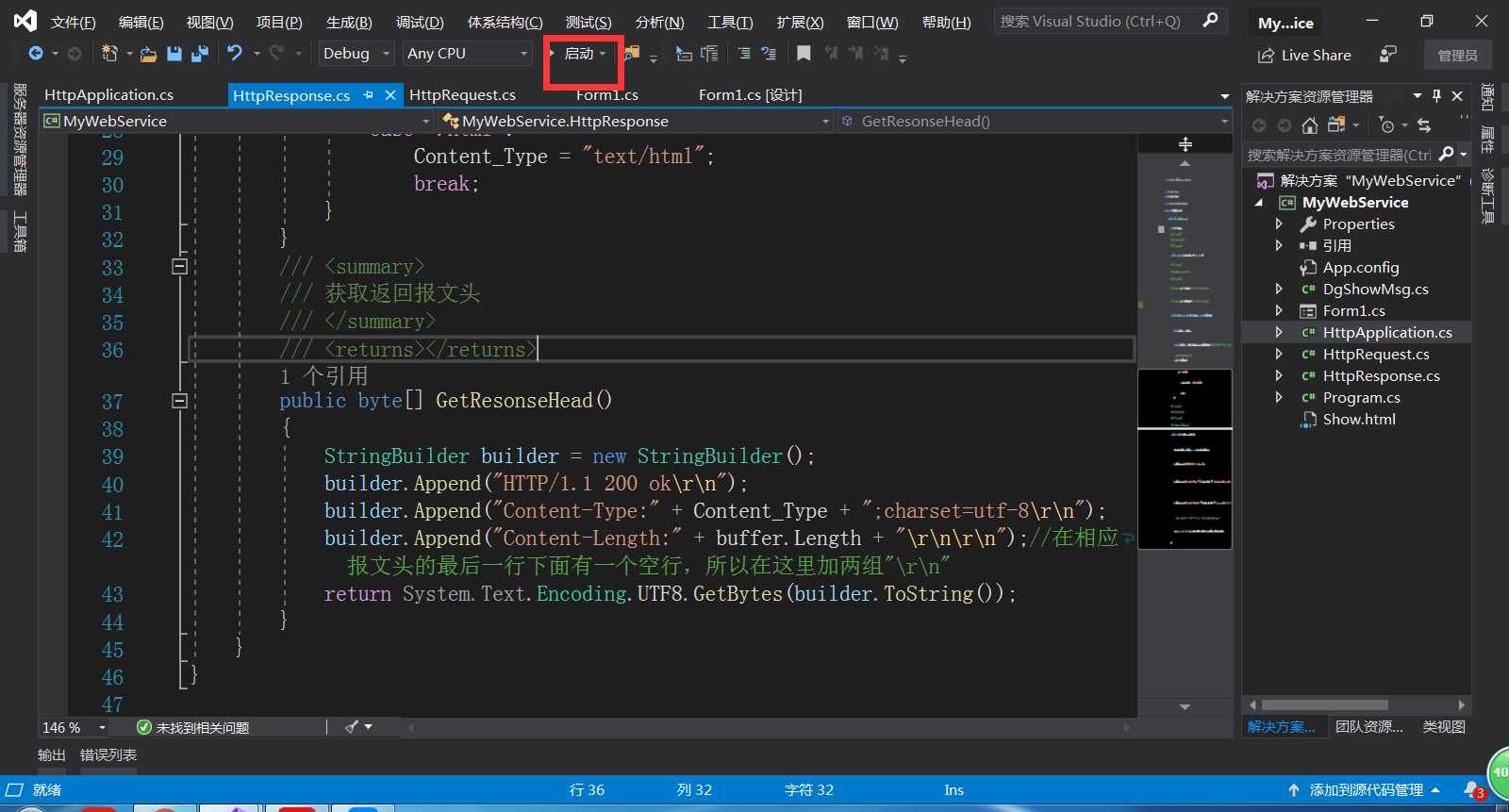Select Show.html in Solution Explorer
Viewport: 1509px width, 812px height.
[1359, 420]
